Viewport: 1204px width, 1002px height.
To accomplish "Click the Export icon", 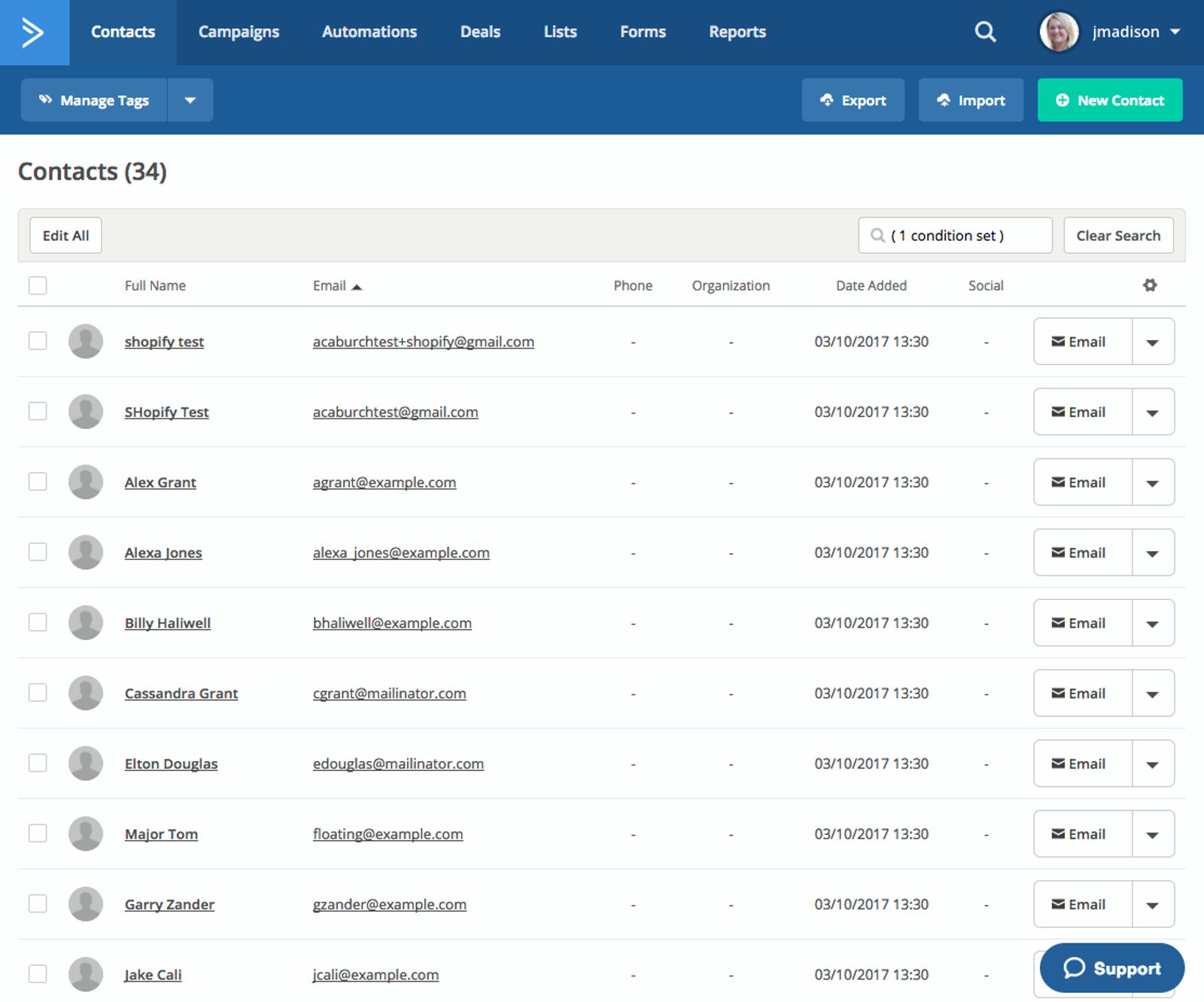I will pos(828,100).
